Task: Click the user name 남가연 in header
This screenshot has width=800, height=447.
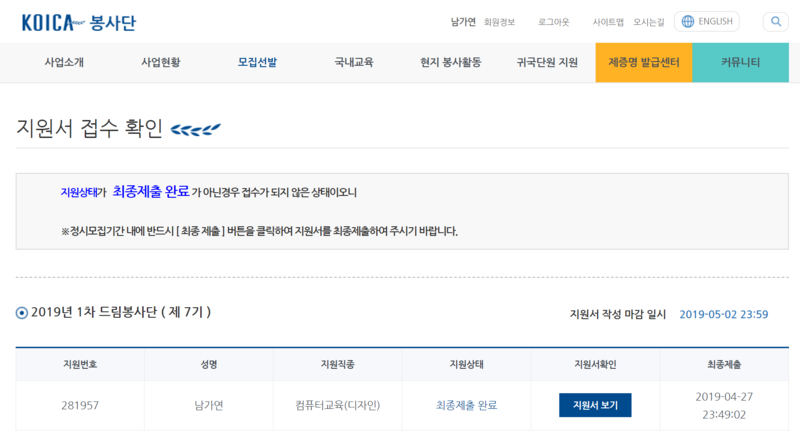Action: tap(463, 22)
